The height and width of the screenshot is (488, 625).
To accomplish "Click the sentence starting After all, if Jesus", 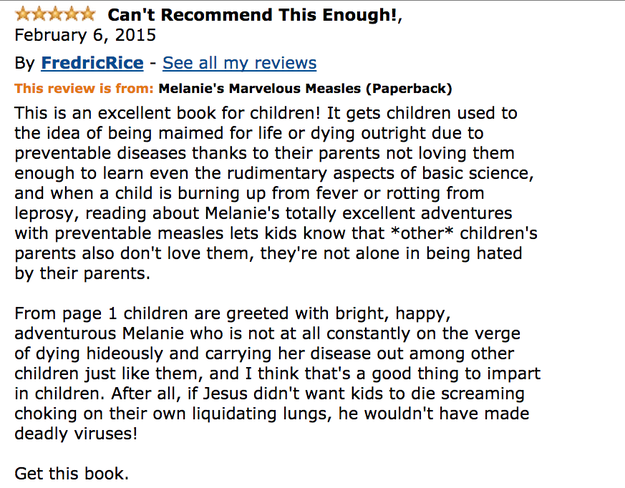I will [x=272, y=413].
